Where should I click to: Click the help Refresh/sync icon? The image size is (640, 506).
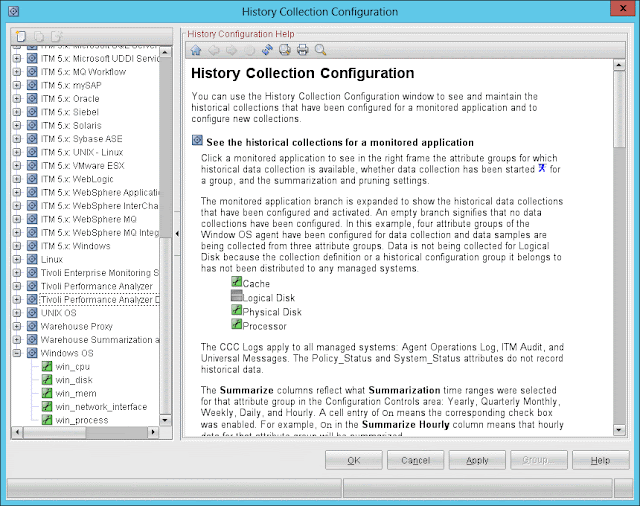[267, 50]
